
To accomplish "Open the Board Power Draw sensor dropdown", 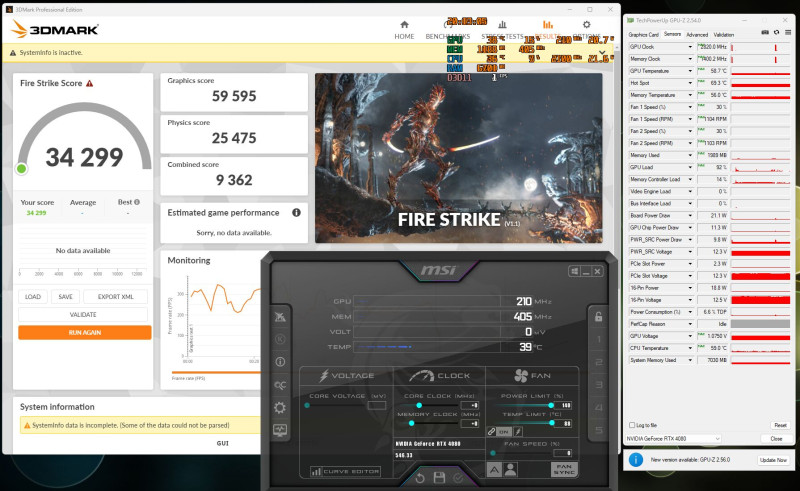I will 690,215.
